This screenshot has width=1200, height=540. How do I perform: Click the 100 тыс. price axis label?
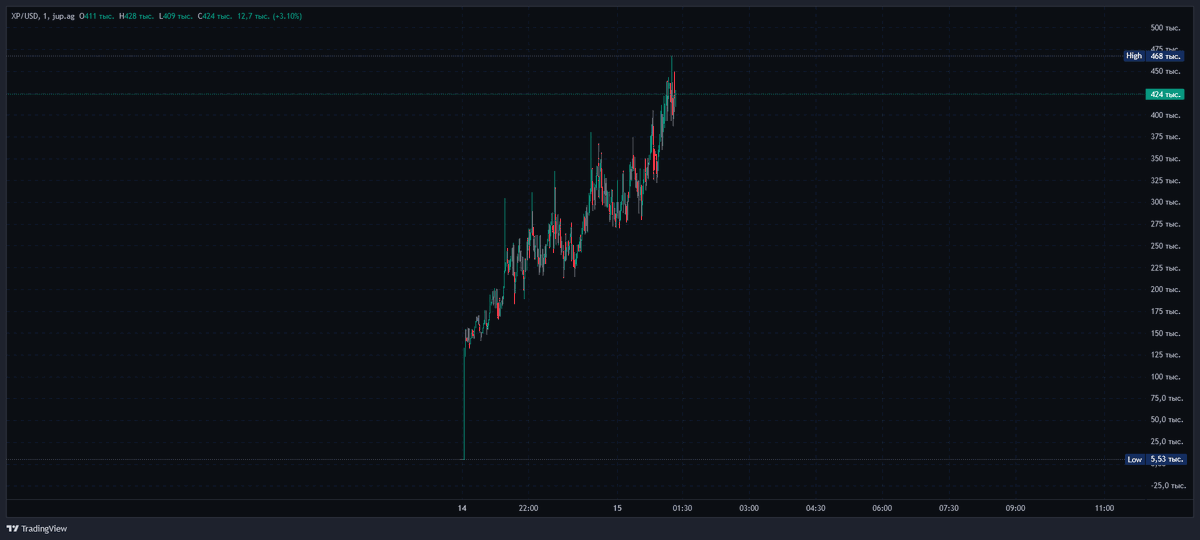click(x=1166, y=377)
